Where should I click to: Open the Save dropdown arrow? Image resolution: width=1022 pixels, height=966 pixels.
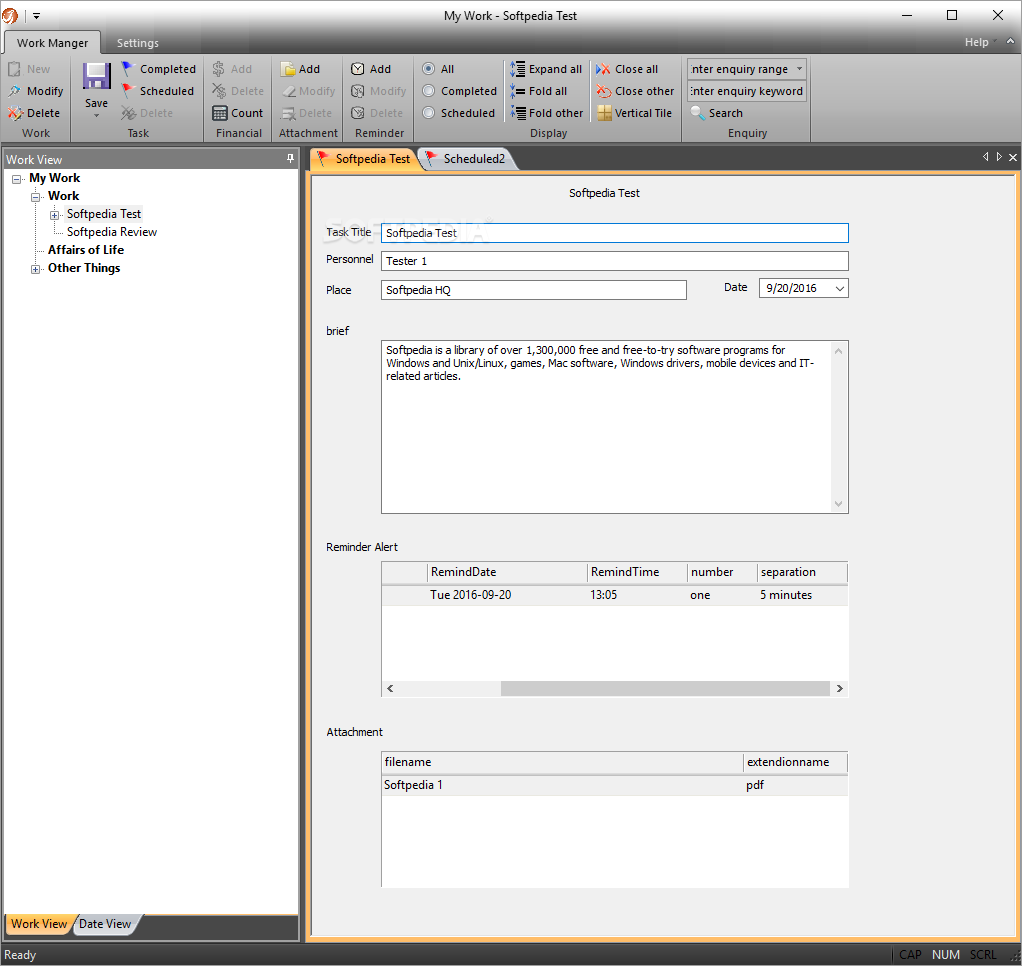(x=96, y=116)
